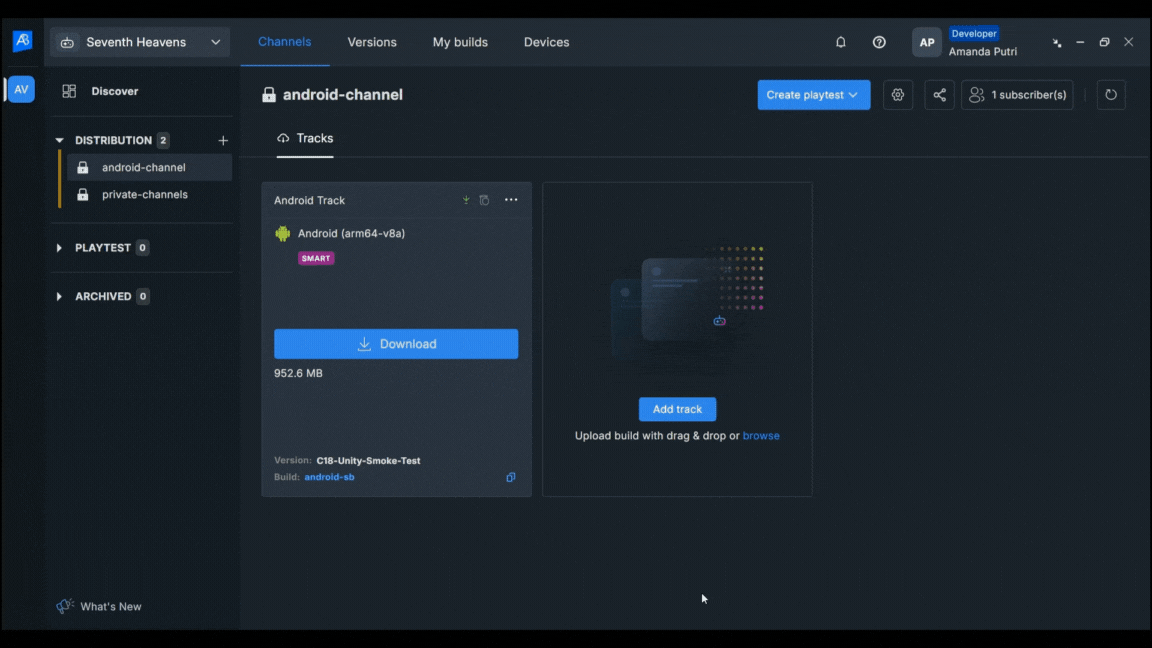Add a new distribution channel with plus icon
The image size is (1152, 648).
[223, 141]
